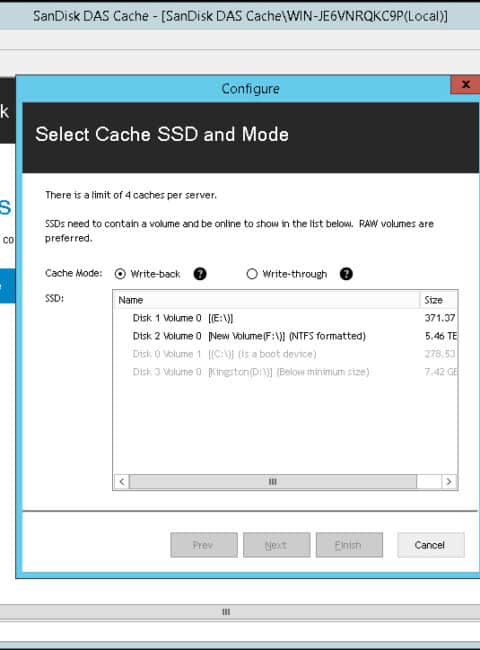Image resolution: width=480 pixels, height=650 pixels.
Task: Click the SanDisk DAS Cache title bar
Action: 240,16
